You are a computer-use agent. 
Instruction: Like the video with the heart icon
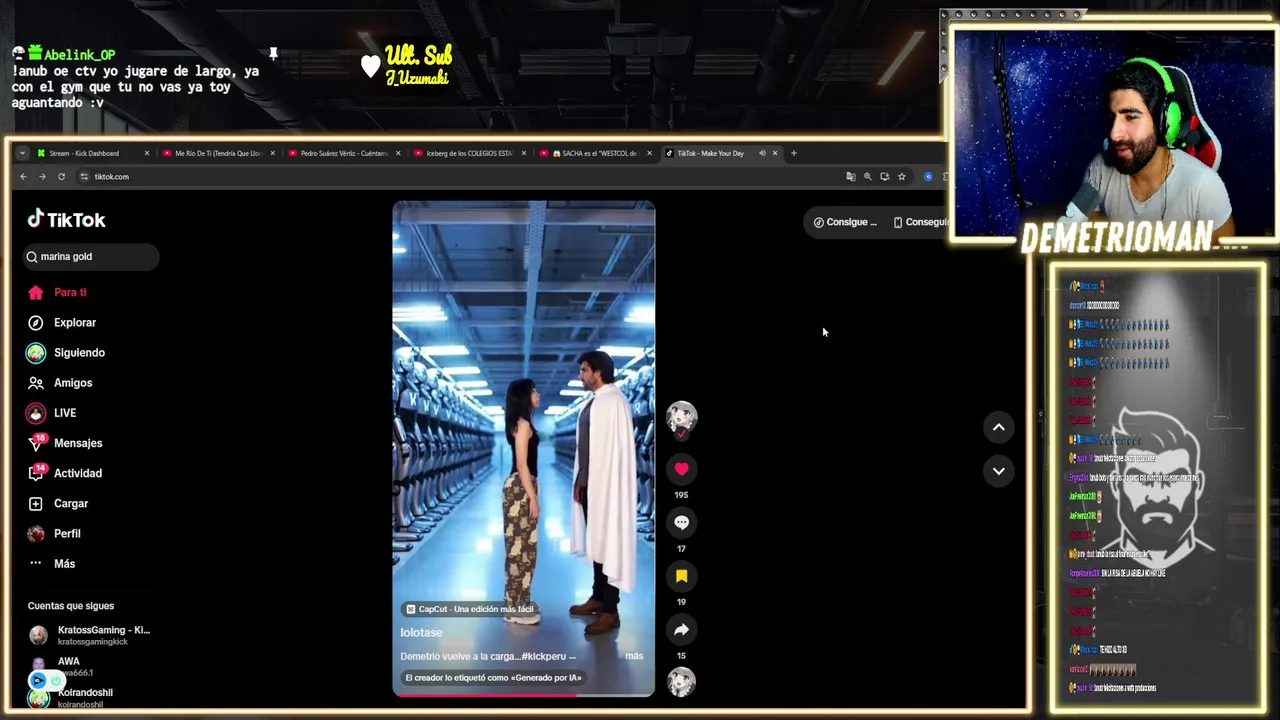tap(681, 468)
